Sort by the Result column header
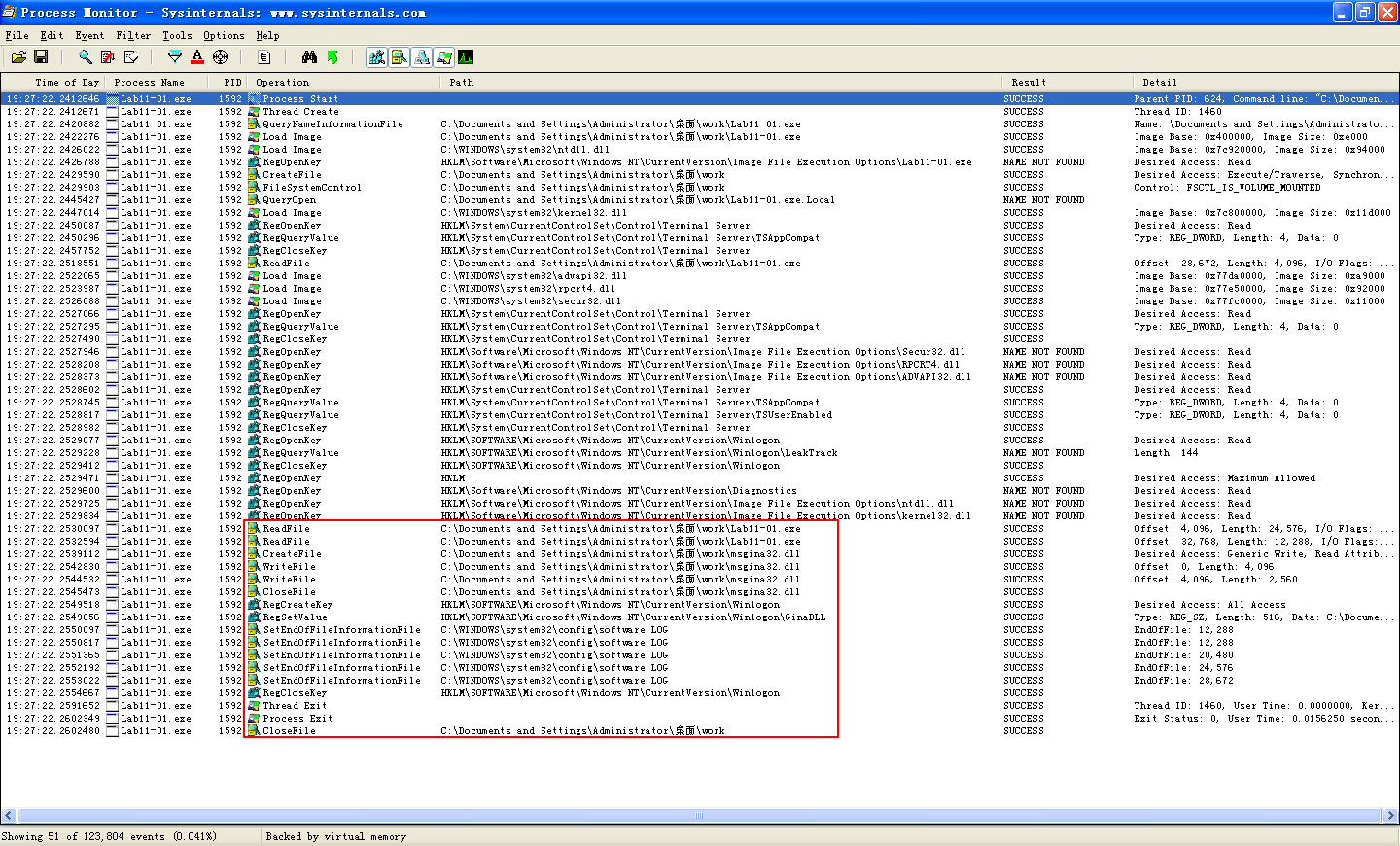1400x846 pixels. [x=1067, y=83]
